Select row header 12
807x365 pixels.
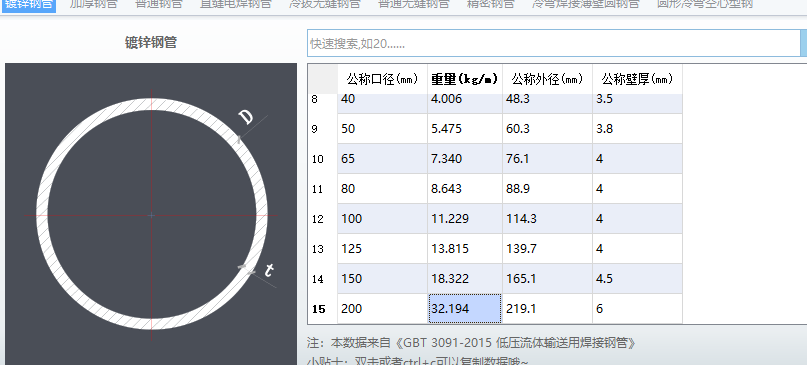323,219
